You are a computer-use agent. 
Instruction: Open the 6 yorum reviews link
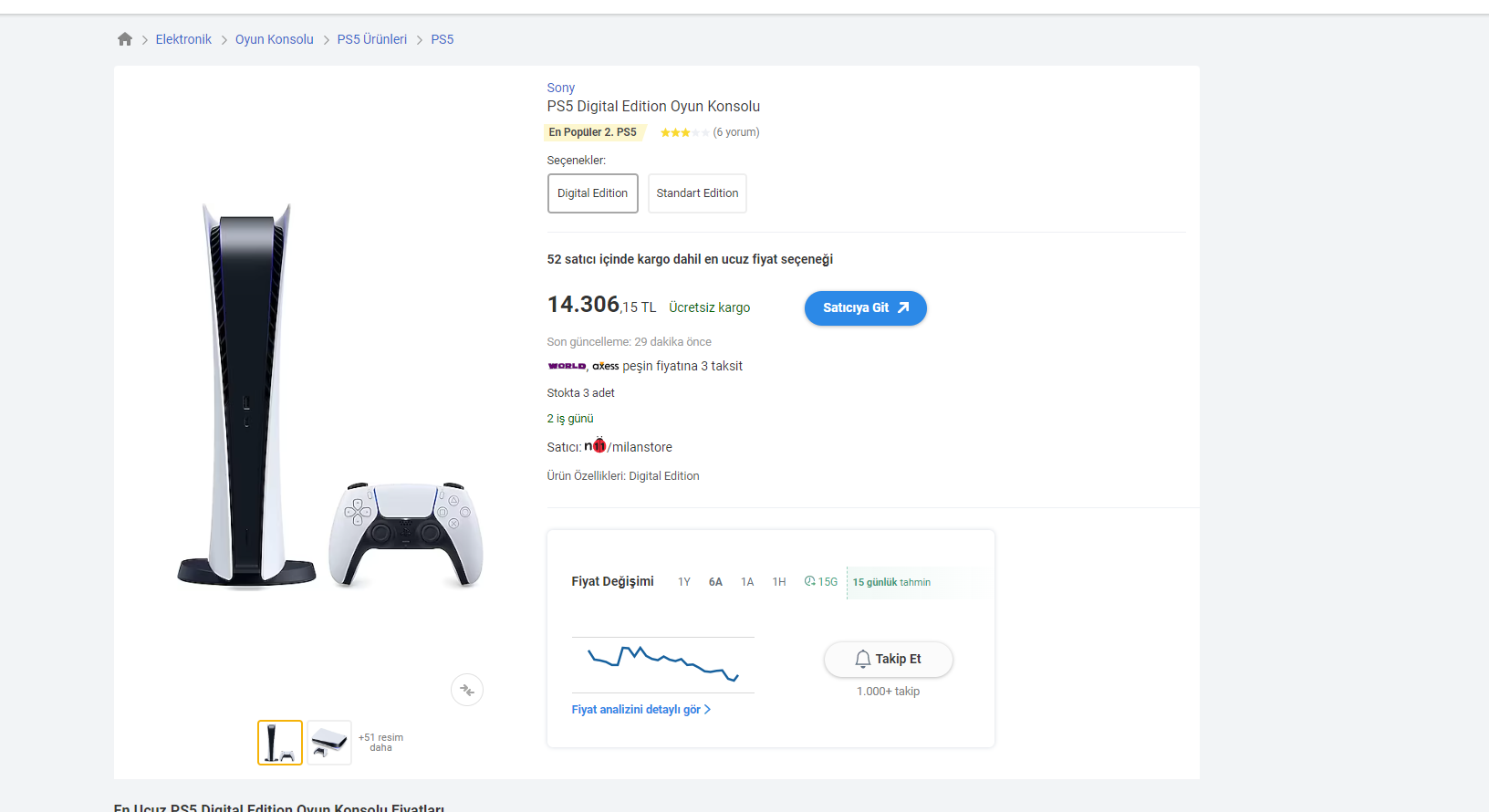click(736, 132)
